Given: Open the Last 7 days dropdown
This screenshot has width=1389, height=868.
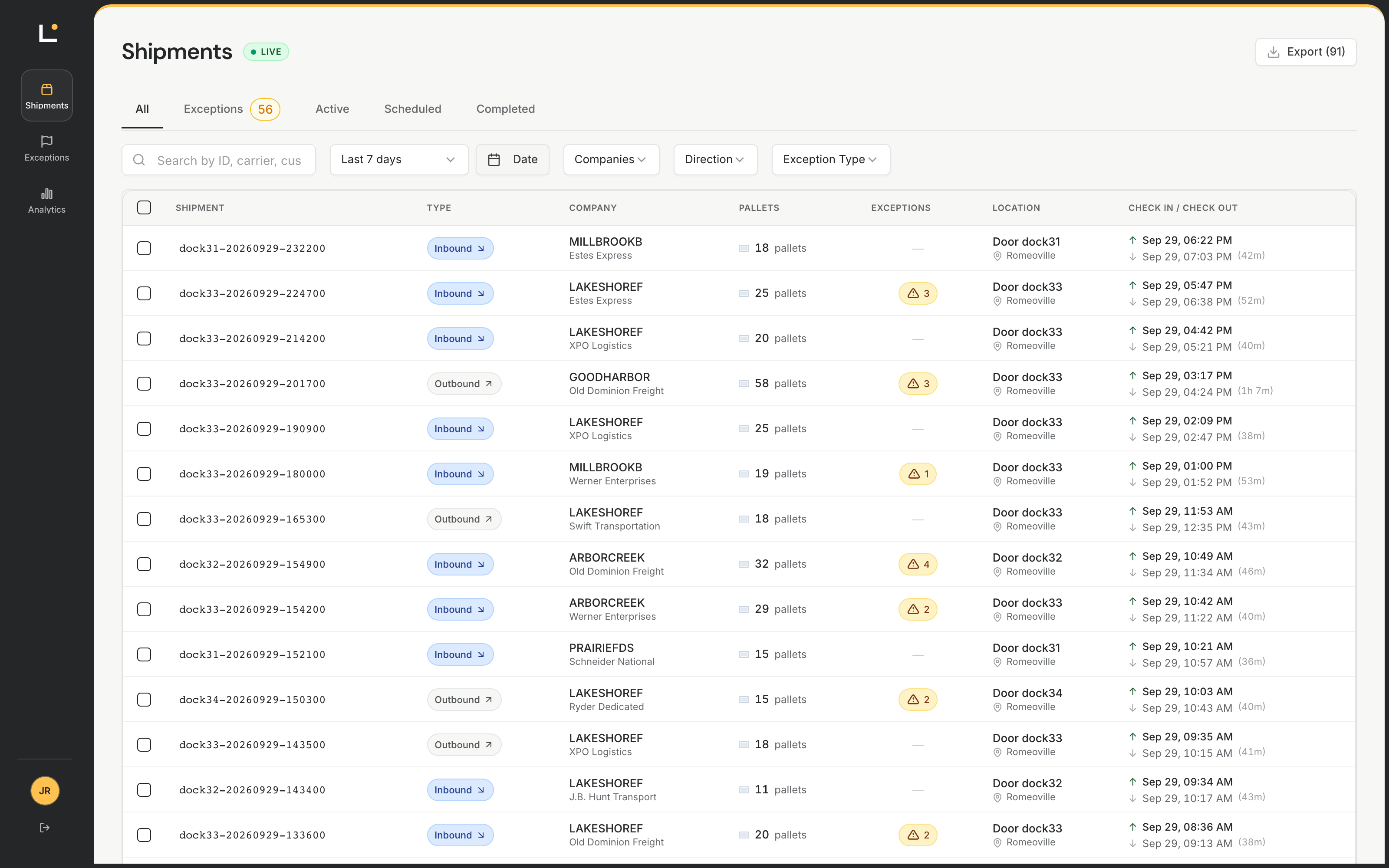Looking at the screenshot, I should click(x=399, y=160).
